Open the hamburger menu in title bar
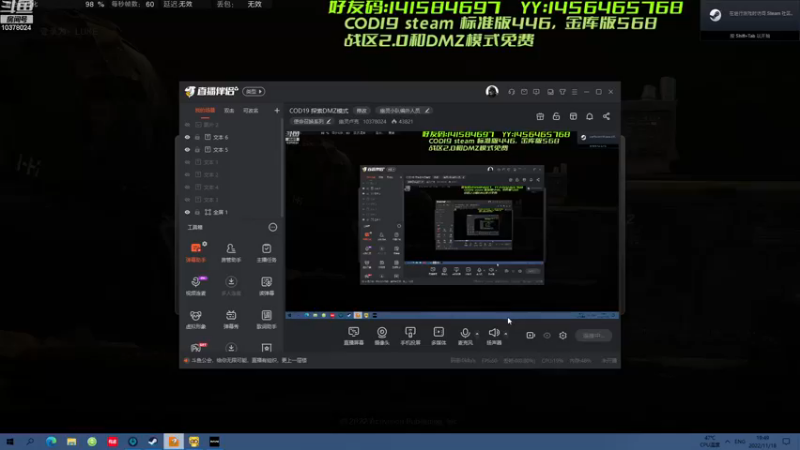 [x=574, y=92]
